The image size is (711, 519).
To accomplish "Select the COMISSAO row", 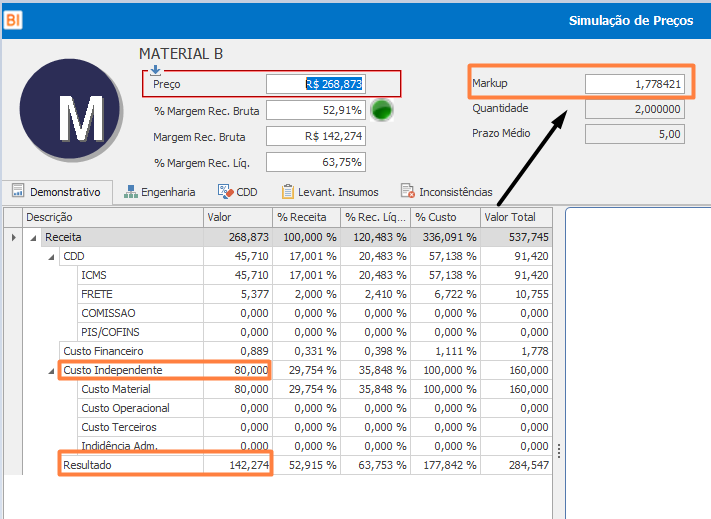I will (x=315, y=313).
